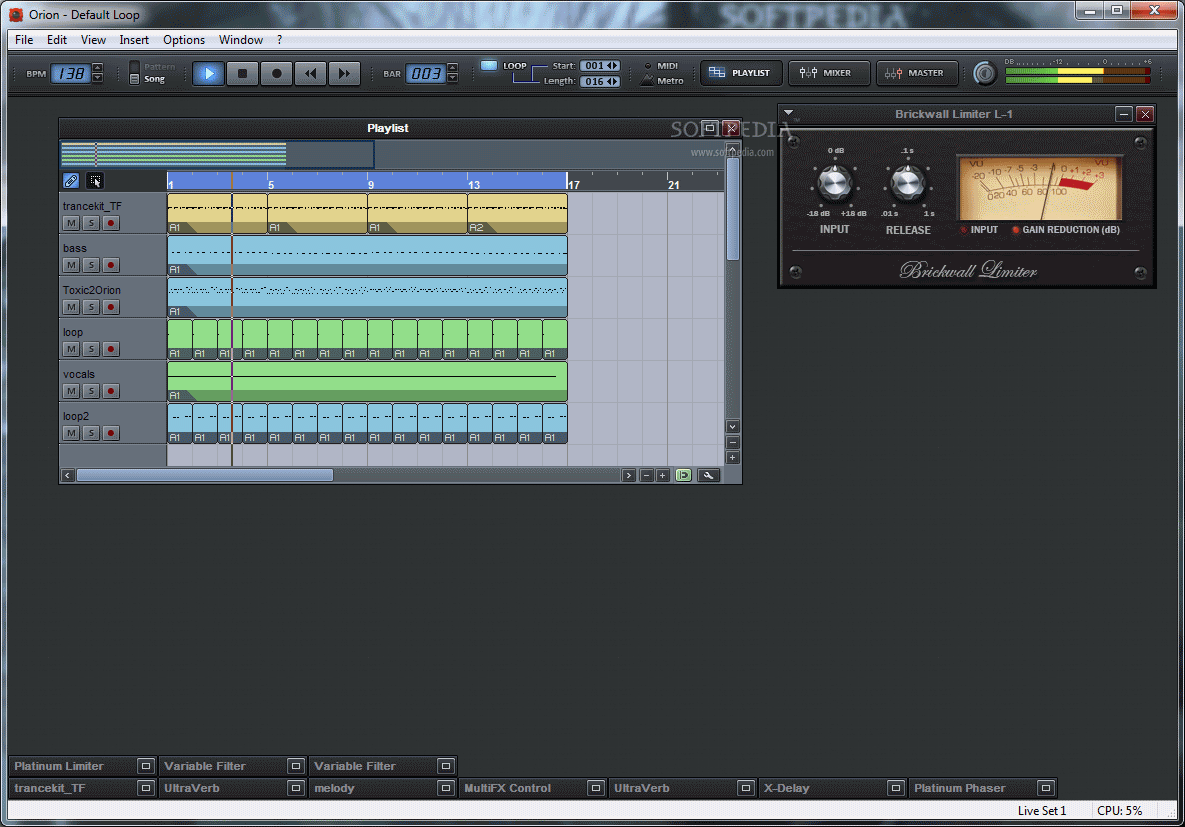This screenshot has height=827, width=1185.
Task: Open the View menu
Action: [x=93, y=40]
